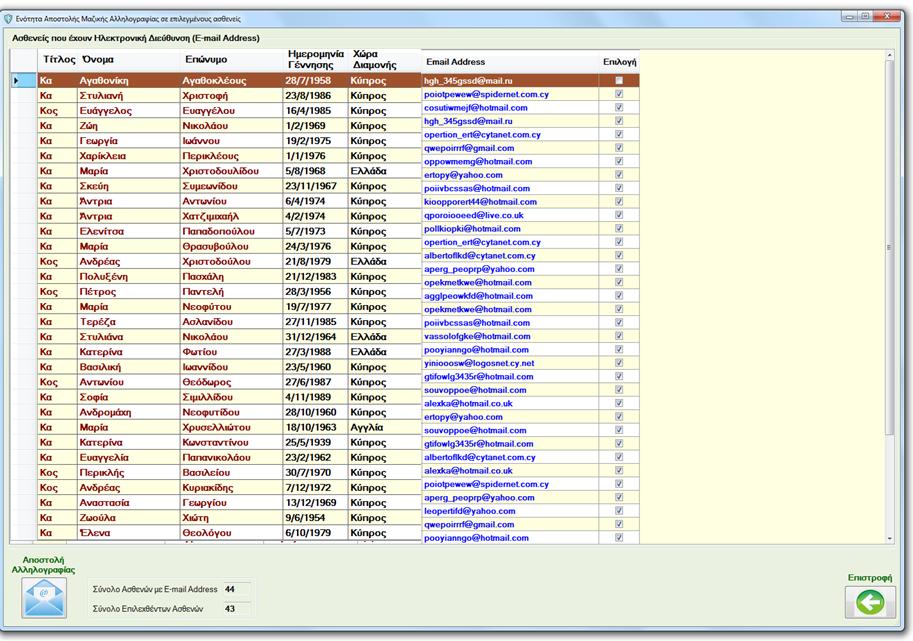The width and height of the screenshot is (913, 641).
Task: Select the email vassolofgke@hotmail.com
Action: 477,337
